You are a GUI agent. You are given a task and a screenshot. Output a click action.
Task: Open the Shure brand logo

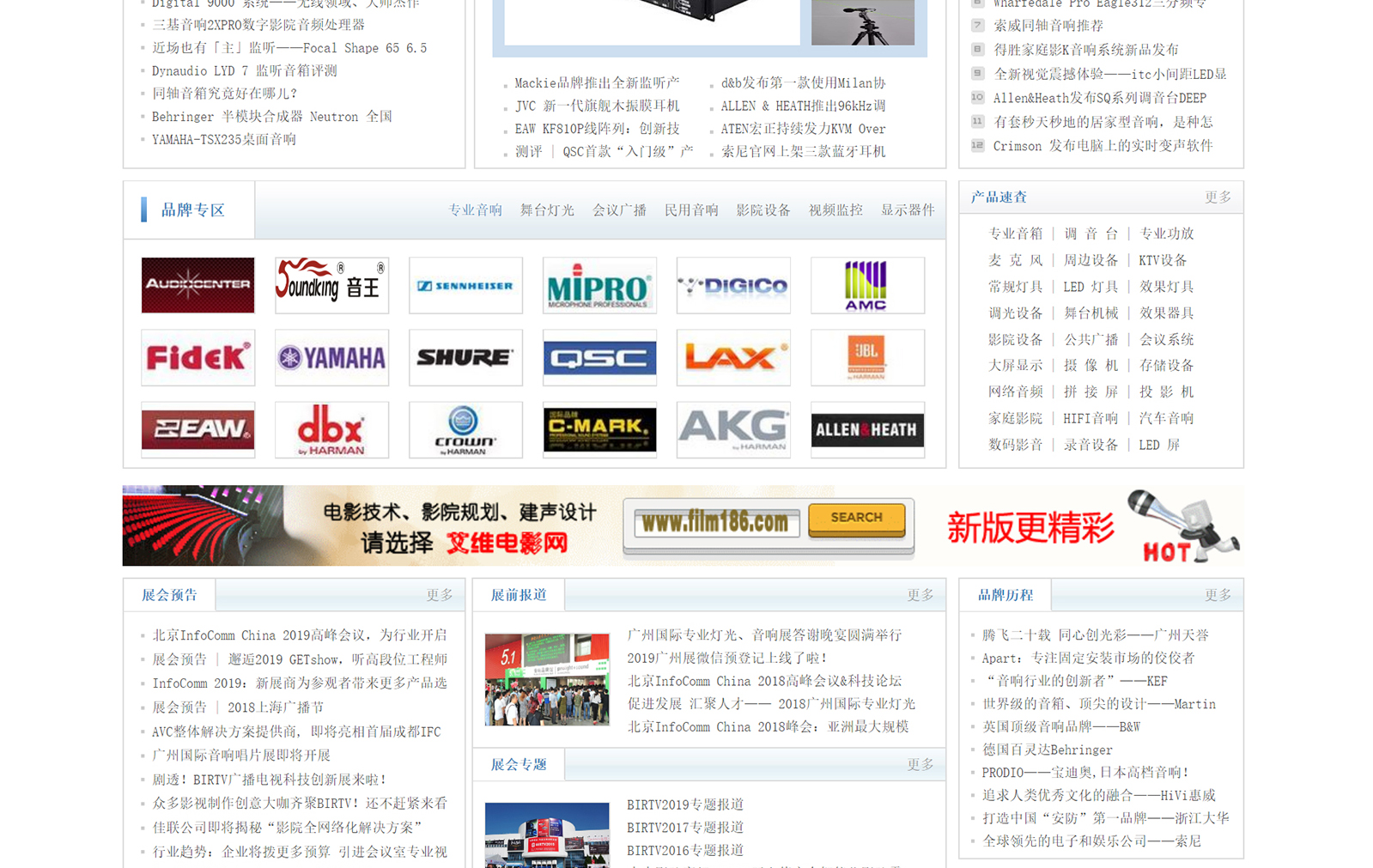click(x=465, y=357)
